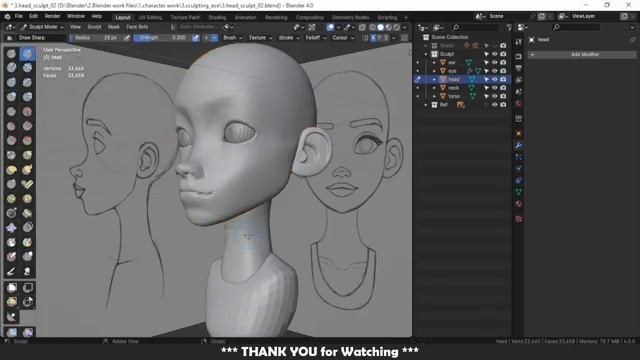The height and width of the screenshot is (360, 640).
Task: Open the Face Sets menu
Action: [137, 27]
